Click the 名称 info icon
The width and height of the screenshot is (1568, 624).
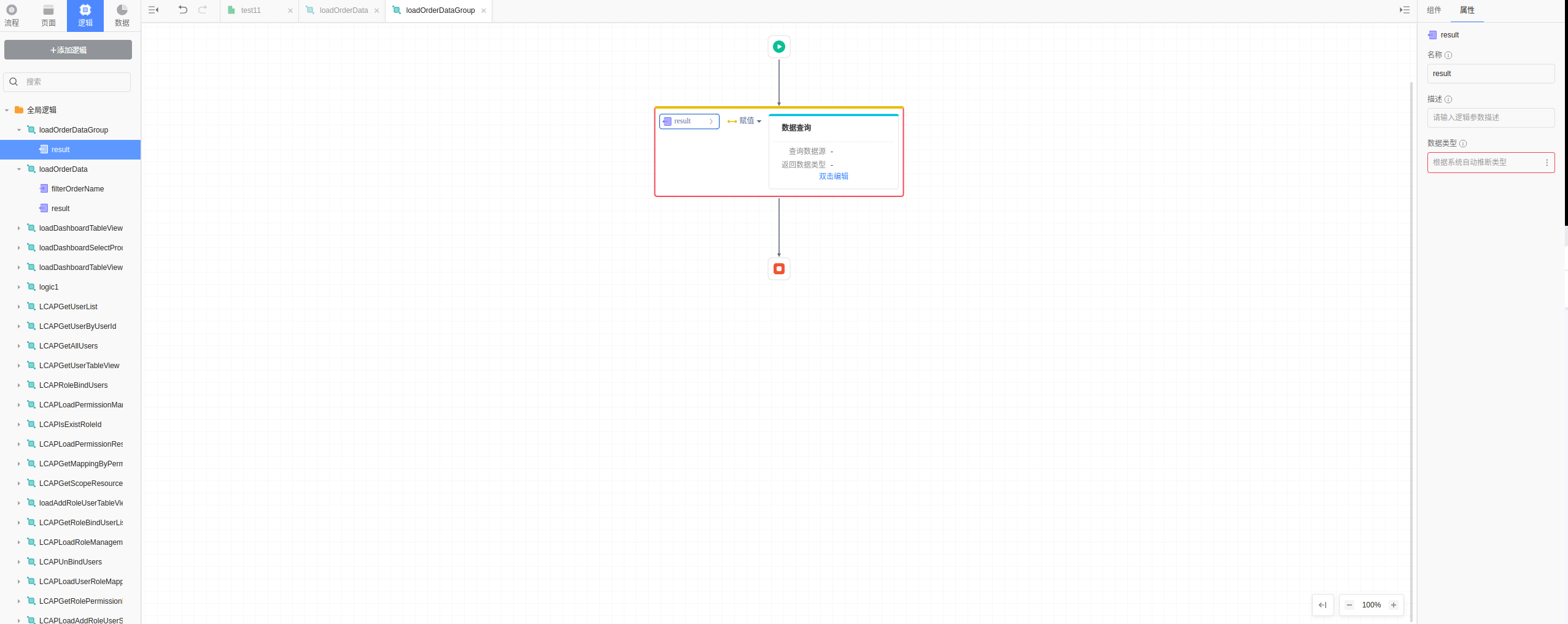point(1448,55)
